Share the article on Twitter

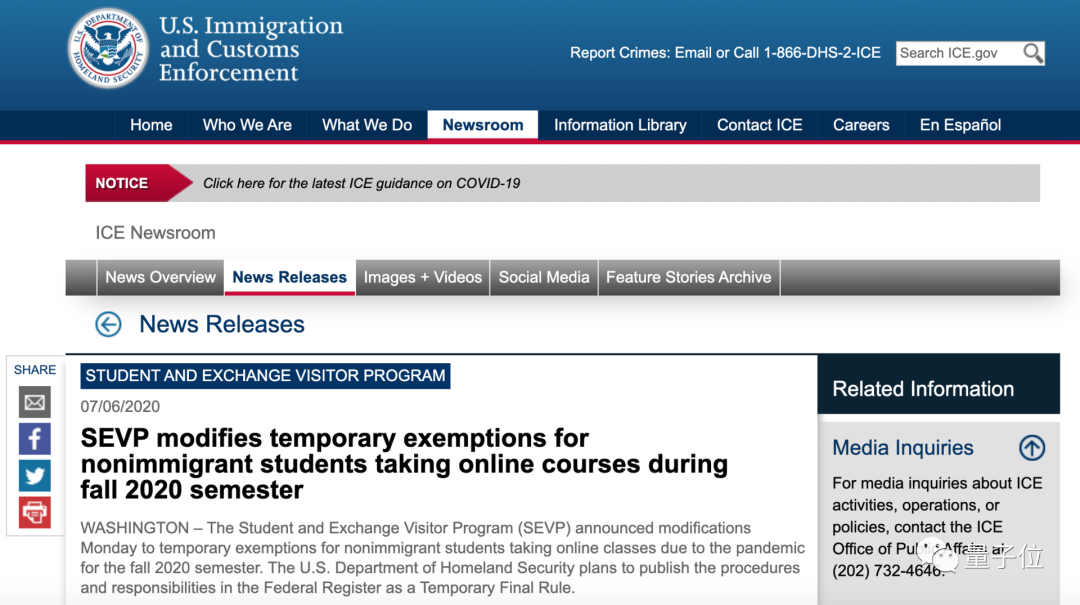34,475
